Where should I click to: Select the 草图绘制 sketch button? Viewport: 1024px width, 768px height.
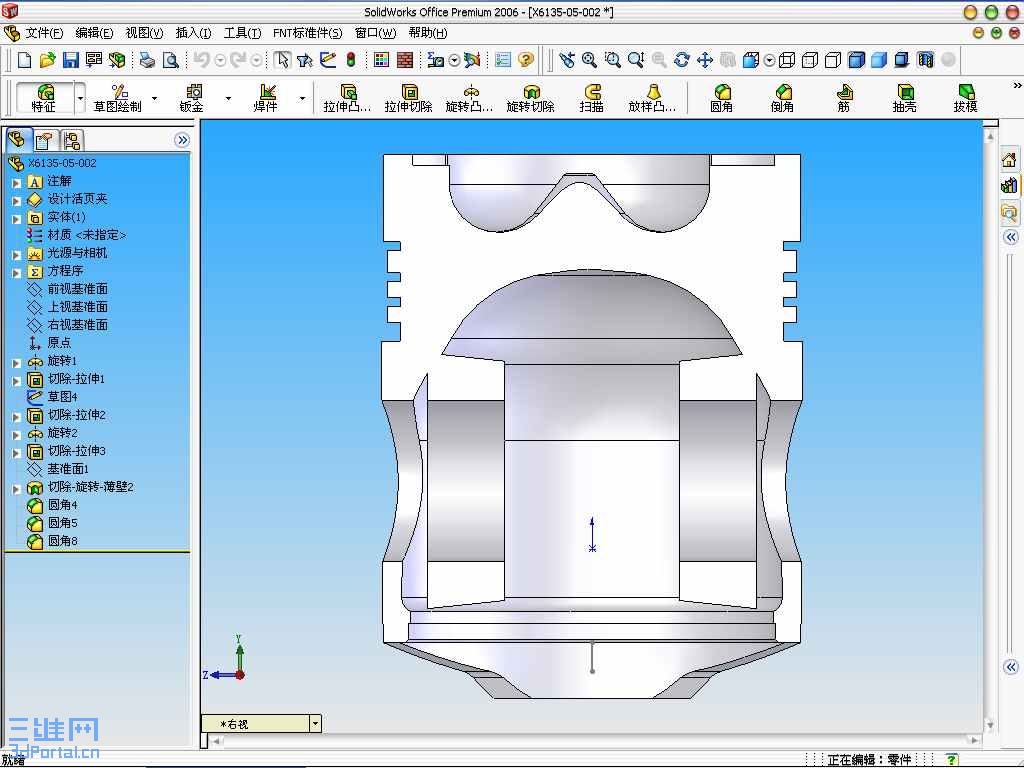pos(118,98)
